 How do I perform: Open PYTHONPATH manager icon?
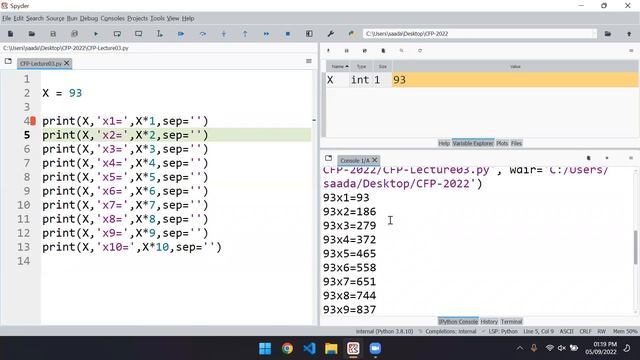click(351, 34)
